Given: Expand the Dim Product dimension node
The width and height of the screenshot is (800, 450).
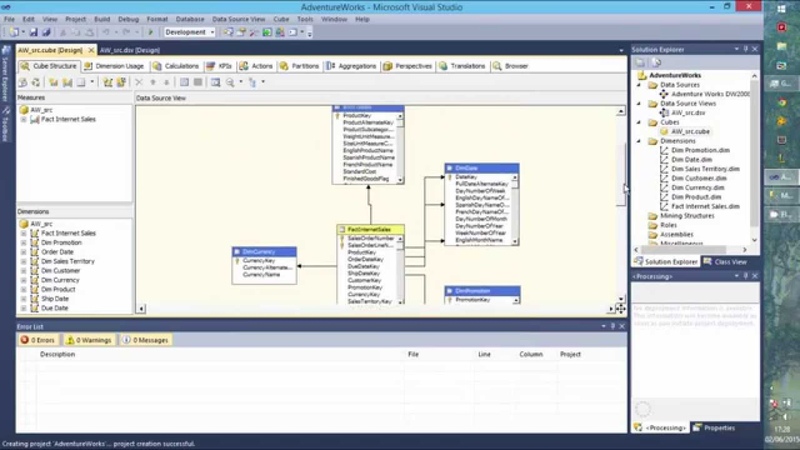Looking at the screenshot, I should tap(23, 289).
